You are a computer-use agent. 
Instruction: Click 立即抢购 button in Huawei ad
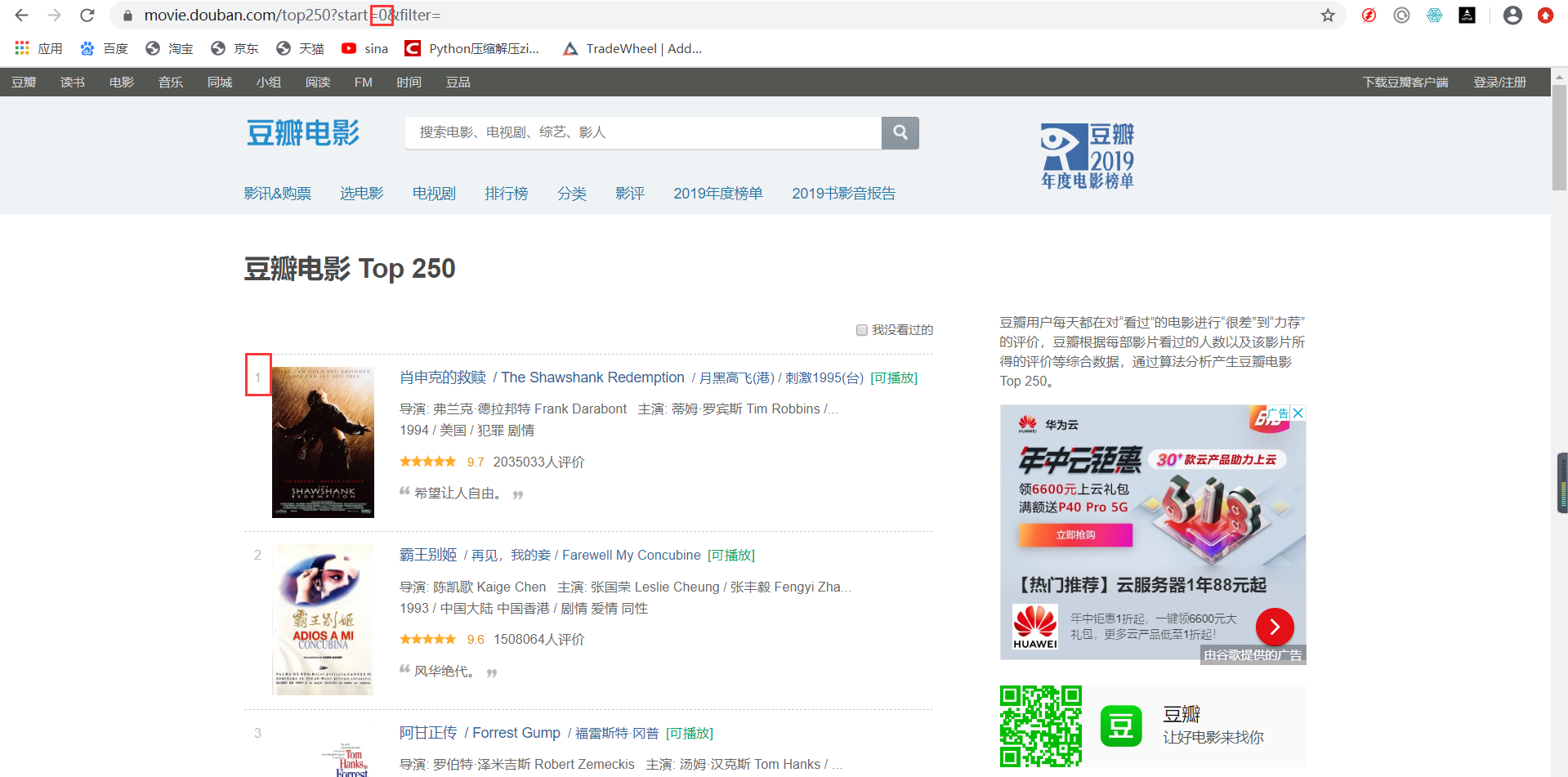(x=1075, y=535)
